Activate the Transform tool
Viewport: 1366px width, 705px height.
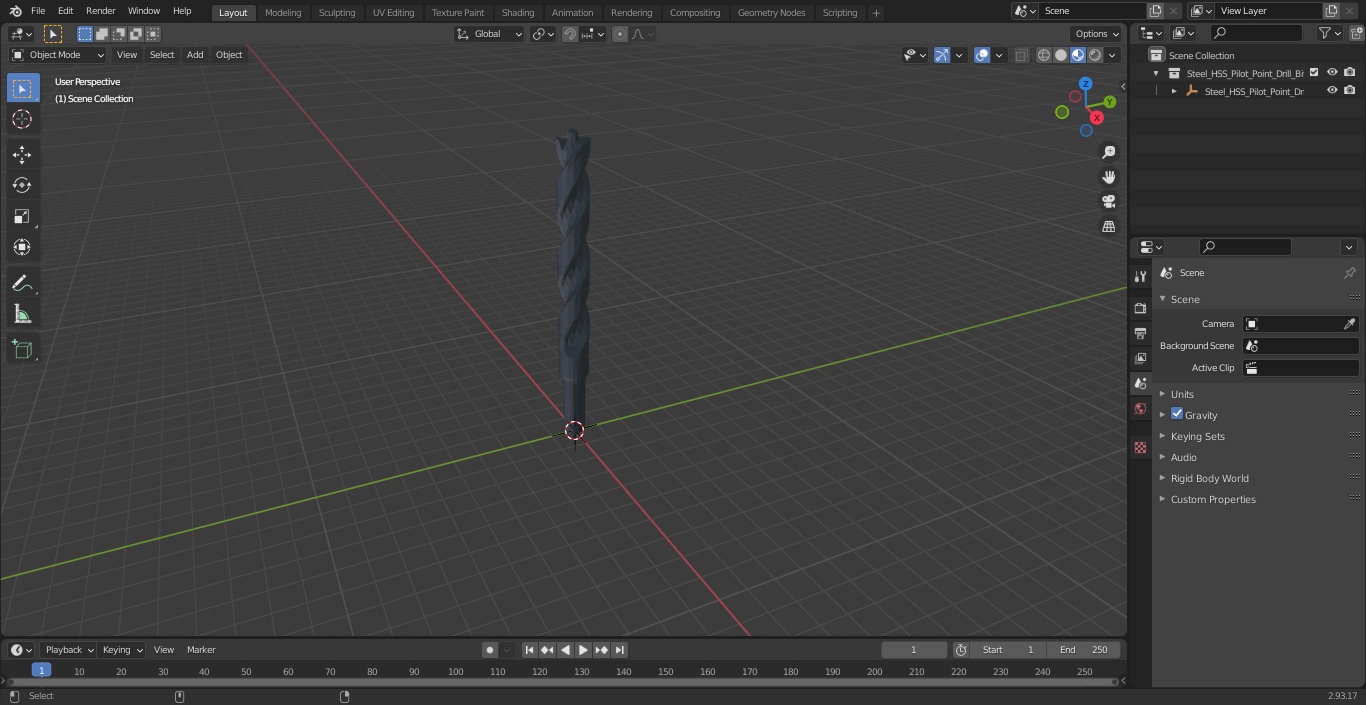point(22,247)
